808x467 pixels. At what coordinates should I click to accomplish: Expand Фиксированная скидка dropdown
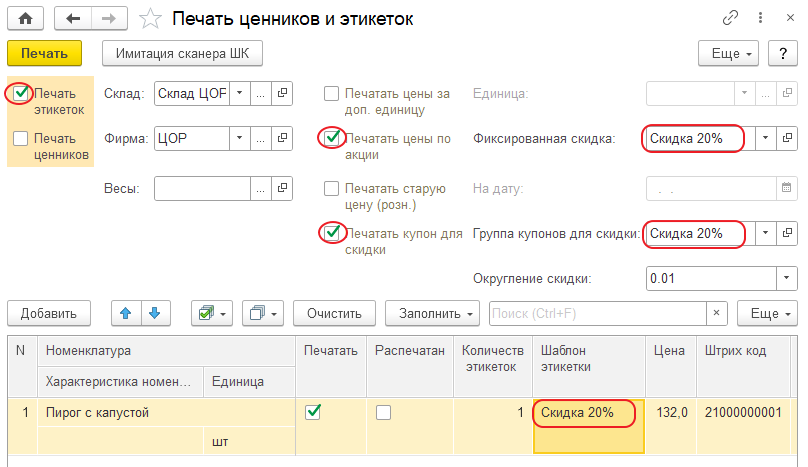pyautogui.click(x=765, y=138)
